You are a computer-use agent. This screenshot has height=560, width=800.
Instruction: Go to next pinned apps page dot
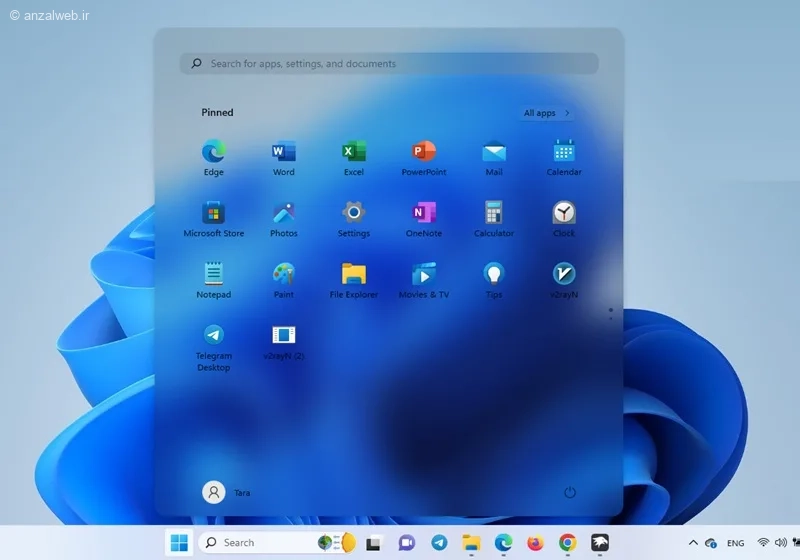[611, 318]
